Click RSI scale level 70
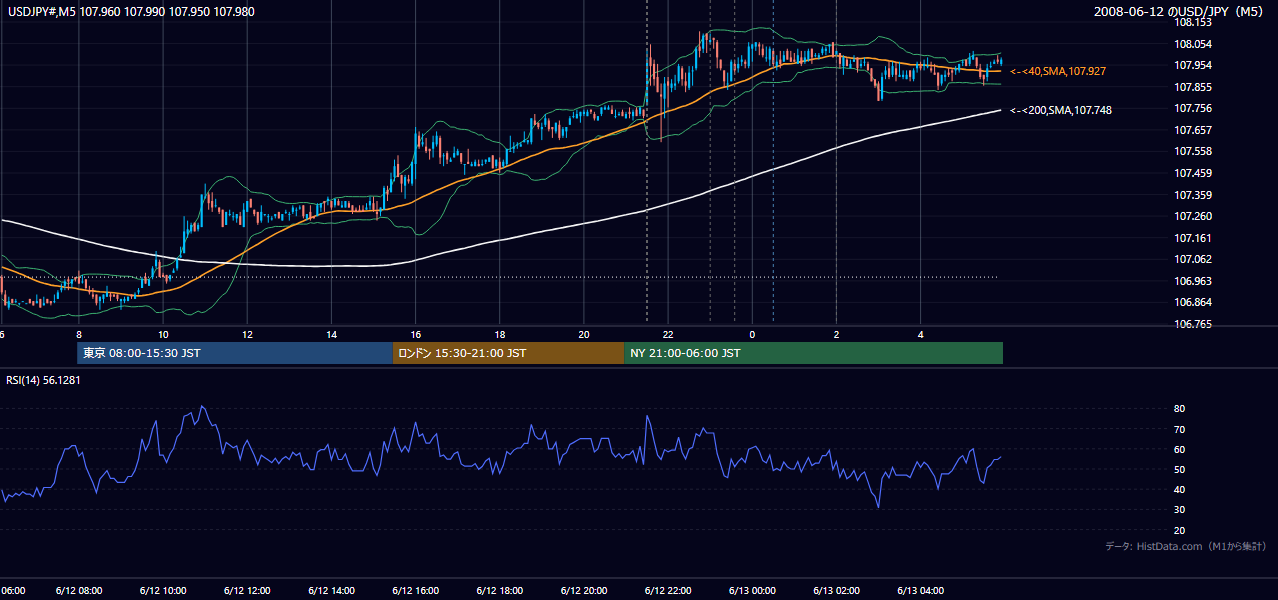1278x600 pixels. click(x=1179, y=429)
